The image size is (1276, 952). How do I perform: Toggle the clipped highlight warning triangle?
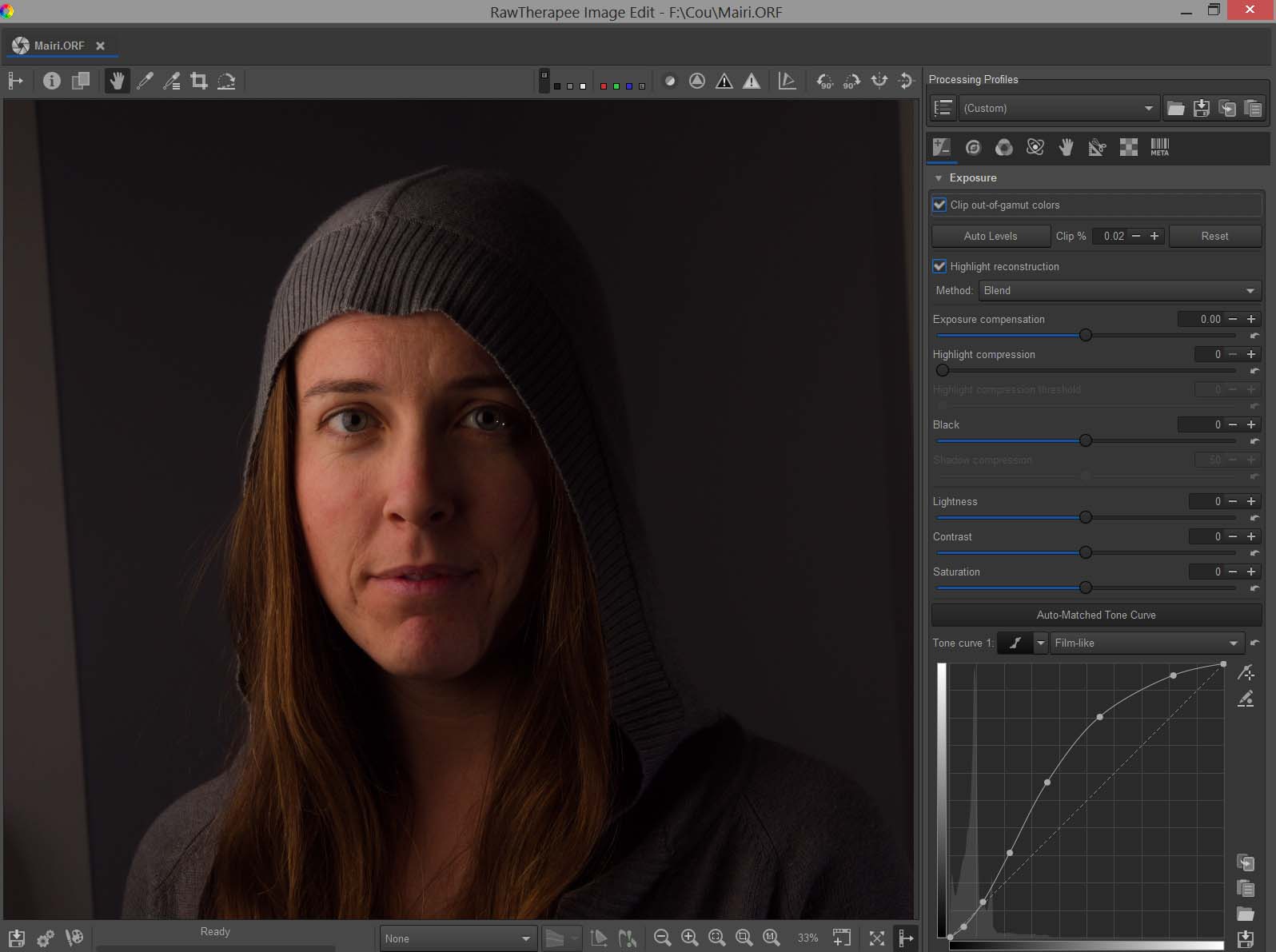point(752,81)
